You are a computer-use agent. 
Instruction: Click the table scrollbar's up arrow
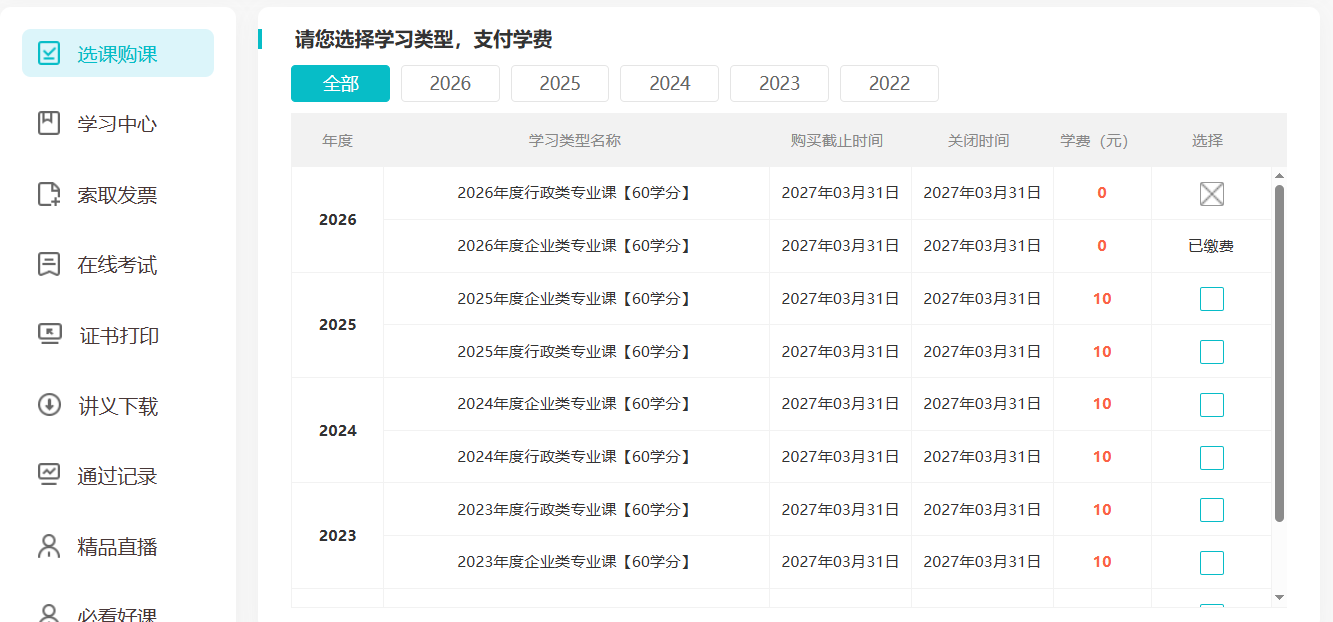[1279, 176]
